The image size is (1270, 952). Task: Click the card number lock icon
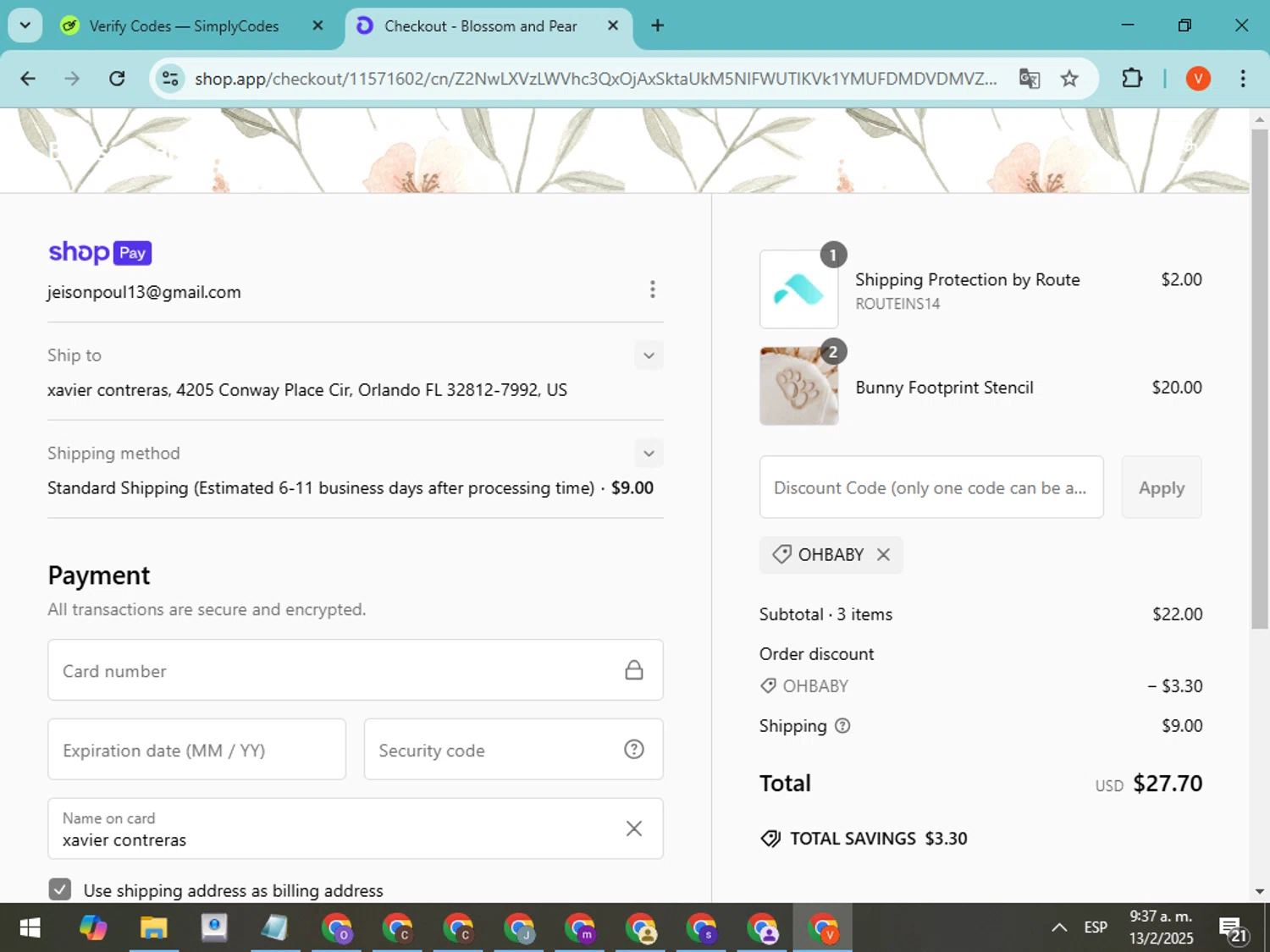tap(634, 670)
